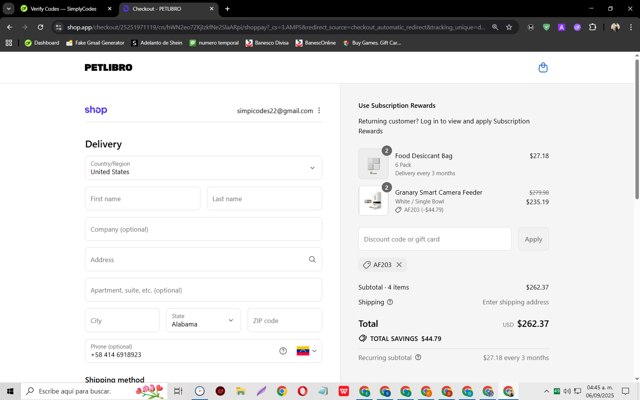The width and height of the screenshot is (640, 400).
Task: View site information icon in address bar
Action: click(59, 27)
